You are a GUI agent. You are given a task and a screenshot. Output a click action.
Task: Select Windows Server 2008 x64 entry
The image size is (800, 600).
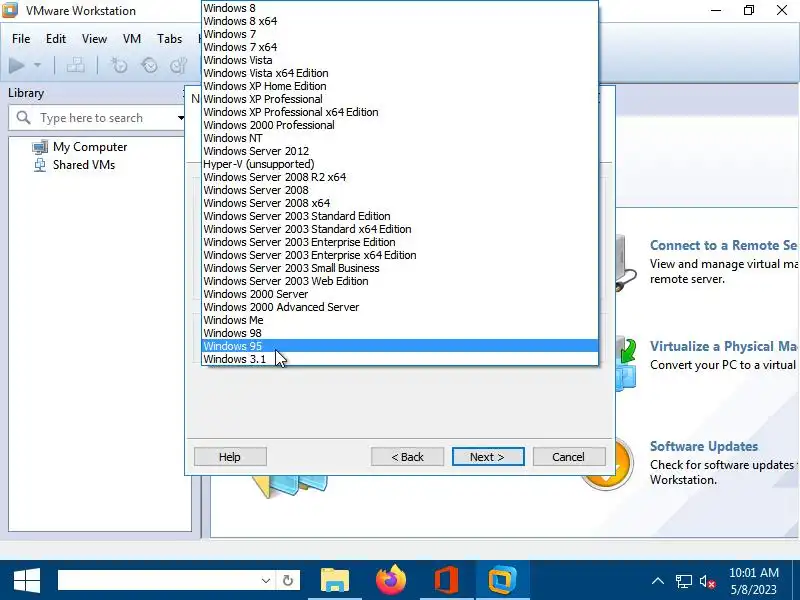pyautogui.click(x=399, y=203)
